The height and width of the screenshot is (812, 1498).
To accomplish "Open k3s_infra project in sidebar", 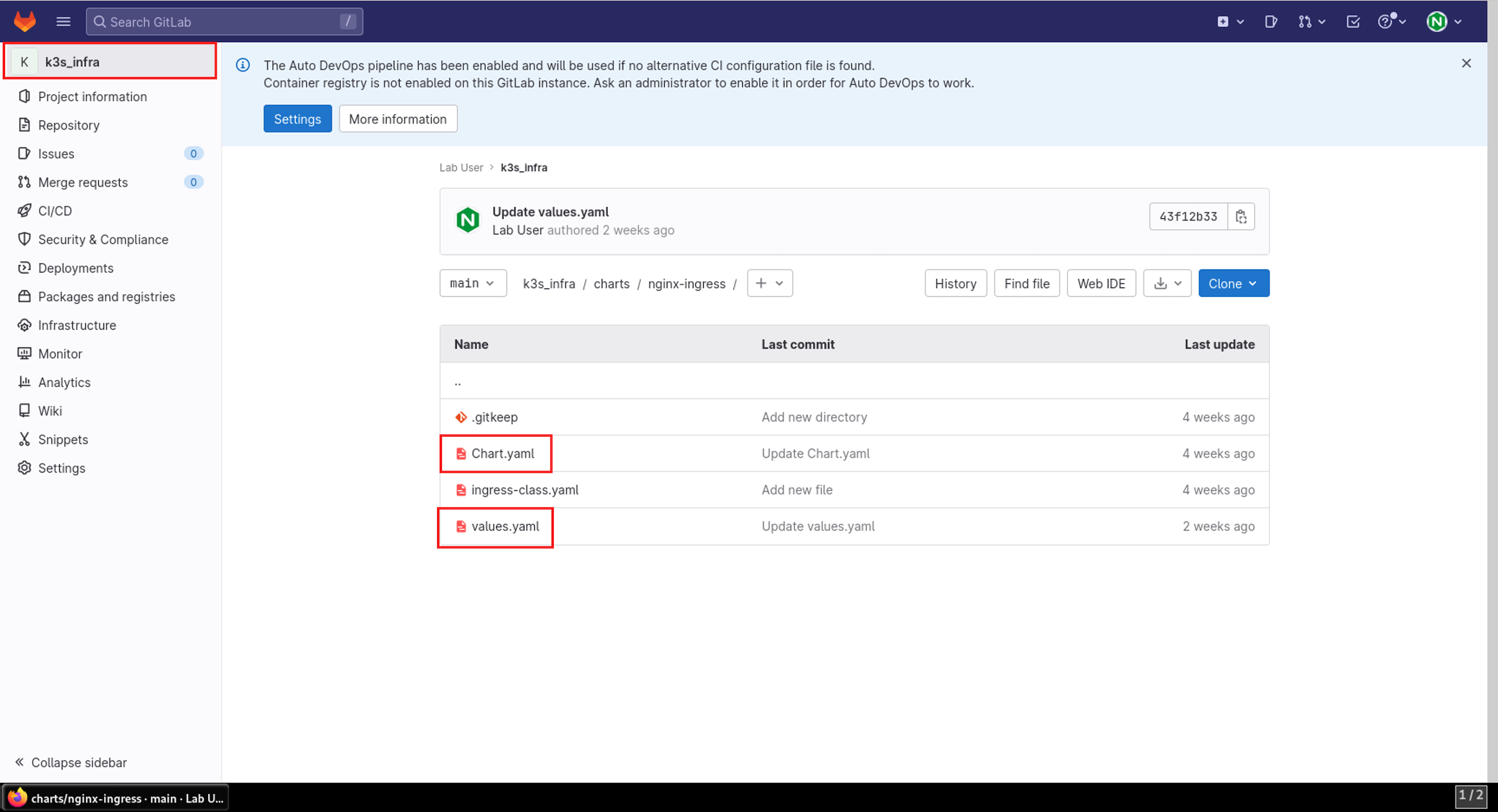I will (110, 61).
